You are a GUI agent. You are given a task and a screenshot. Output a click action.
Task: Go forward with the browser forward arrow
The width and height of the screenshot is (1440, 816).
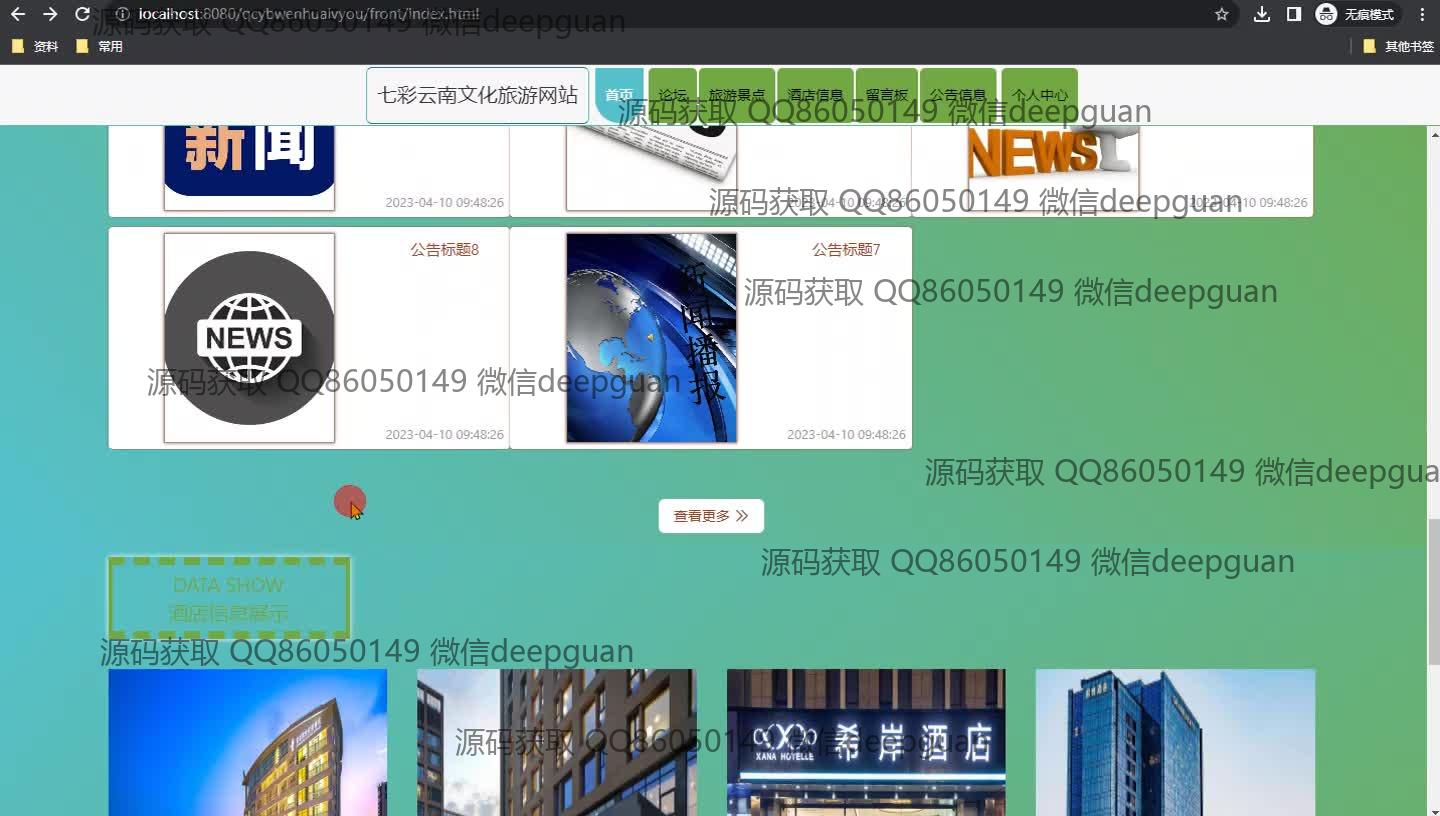coord(50,14)
